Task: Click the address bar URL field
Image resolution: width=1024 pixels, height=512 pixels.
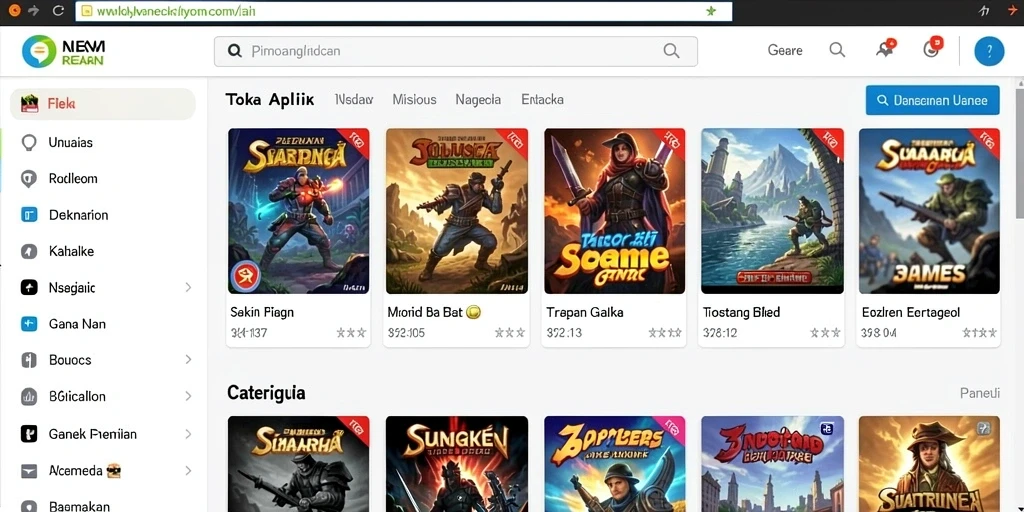Action: point(404,11)
